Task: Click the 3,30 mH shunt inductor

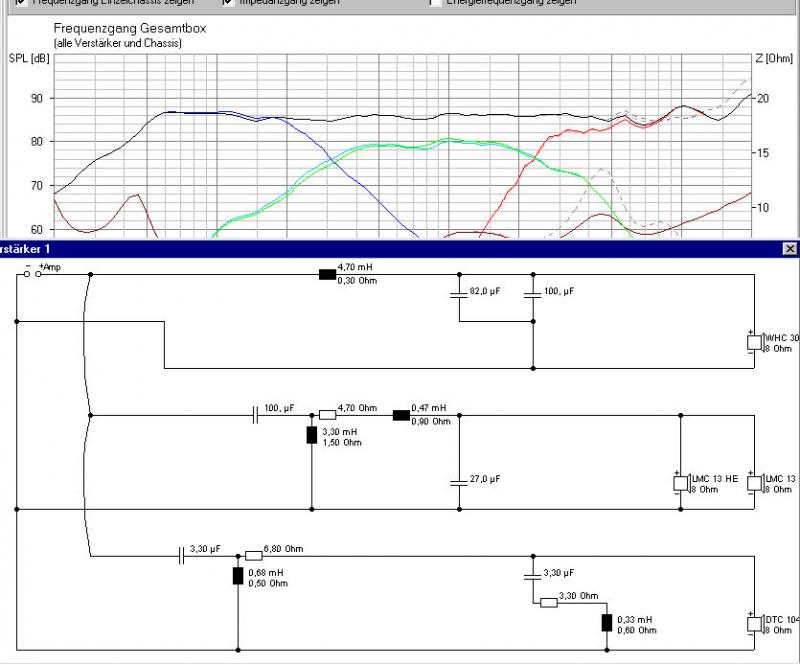Action: tap(312, 435)
